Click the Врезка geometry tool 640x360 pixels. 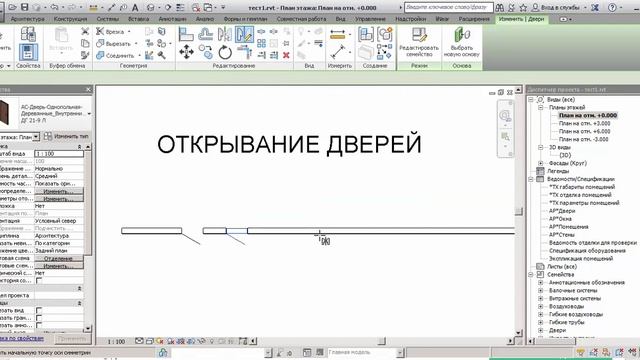[x=111, y=31]
